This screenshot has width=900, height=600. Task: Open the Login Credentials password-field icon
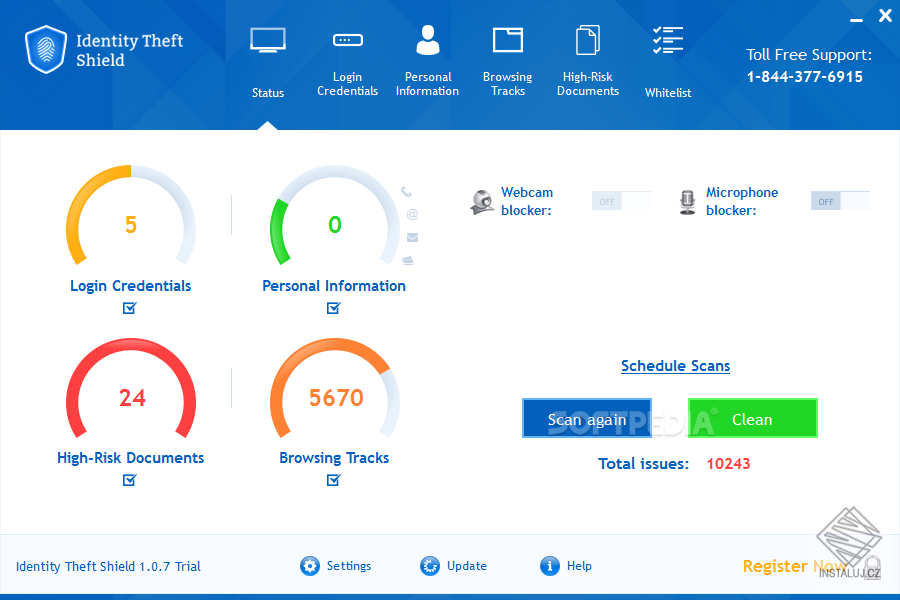pos(348,40)
